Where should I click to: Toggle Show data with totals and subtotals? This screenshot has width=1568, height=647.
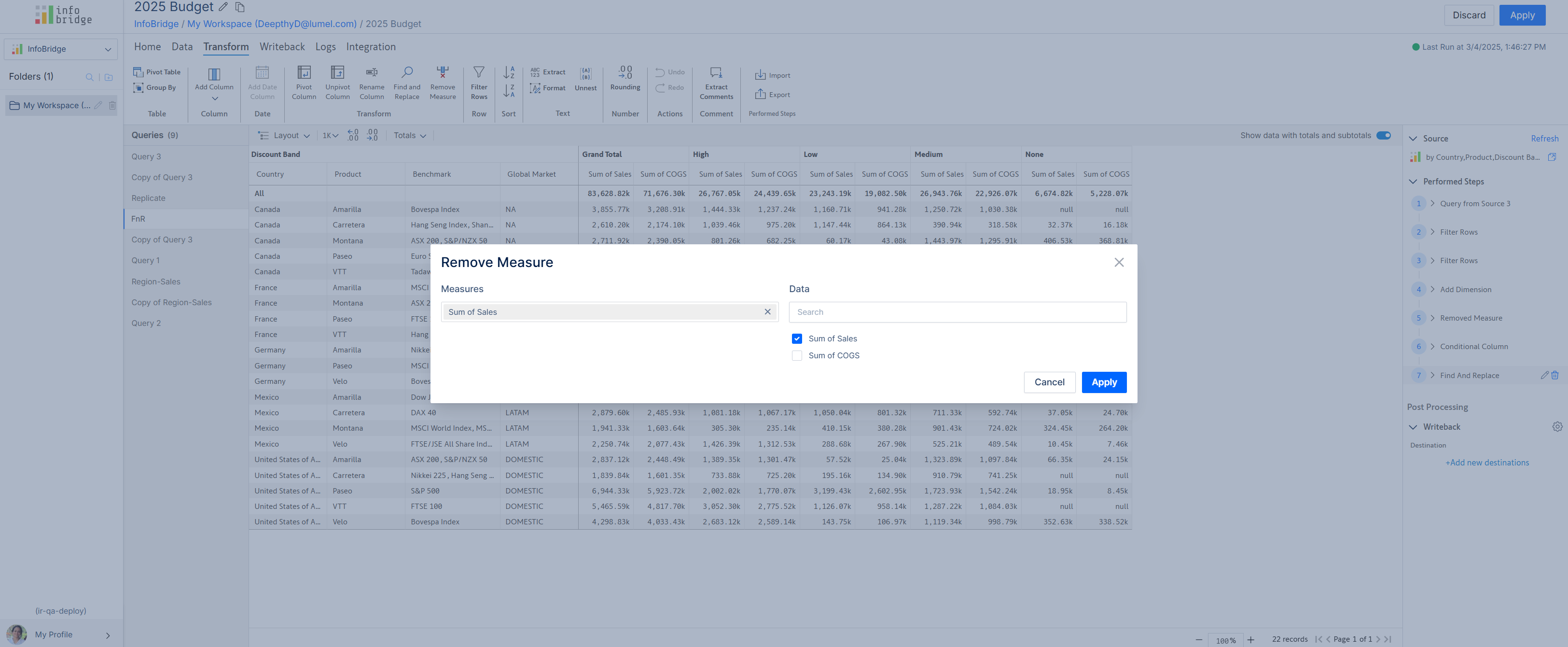point(1383,135)
